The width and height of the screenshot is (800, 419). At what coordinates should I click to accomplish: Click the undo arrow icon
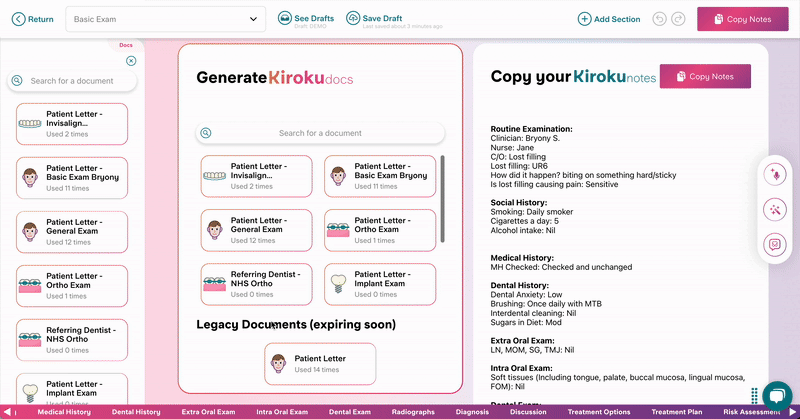pos(659,19)
